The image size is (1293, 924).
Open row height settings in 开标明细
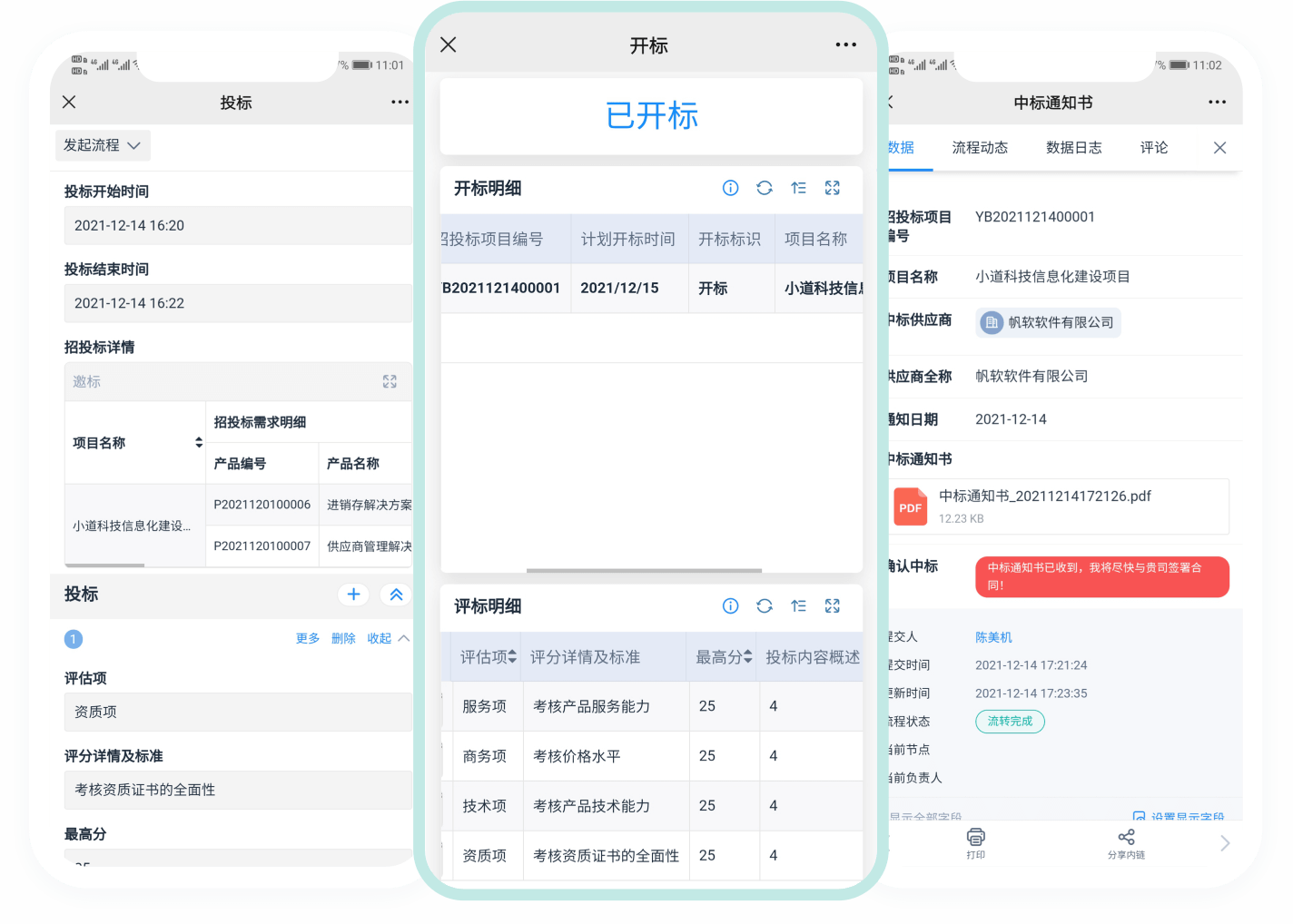click(x=798, y=188)
